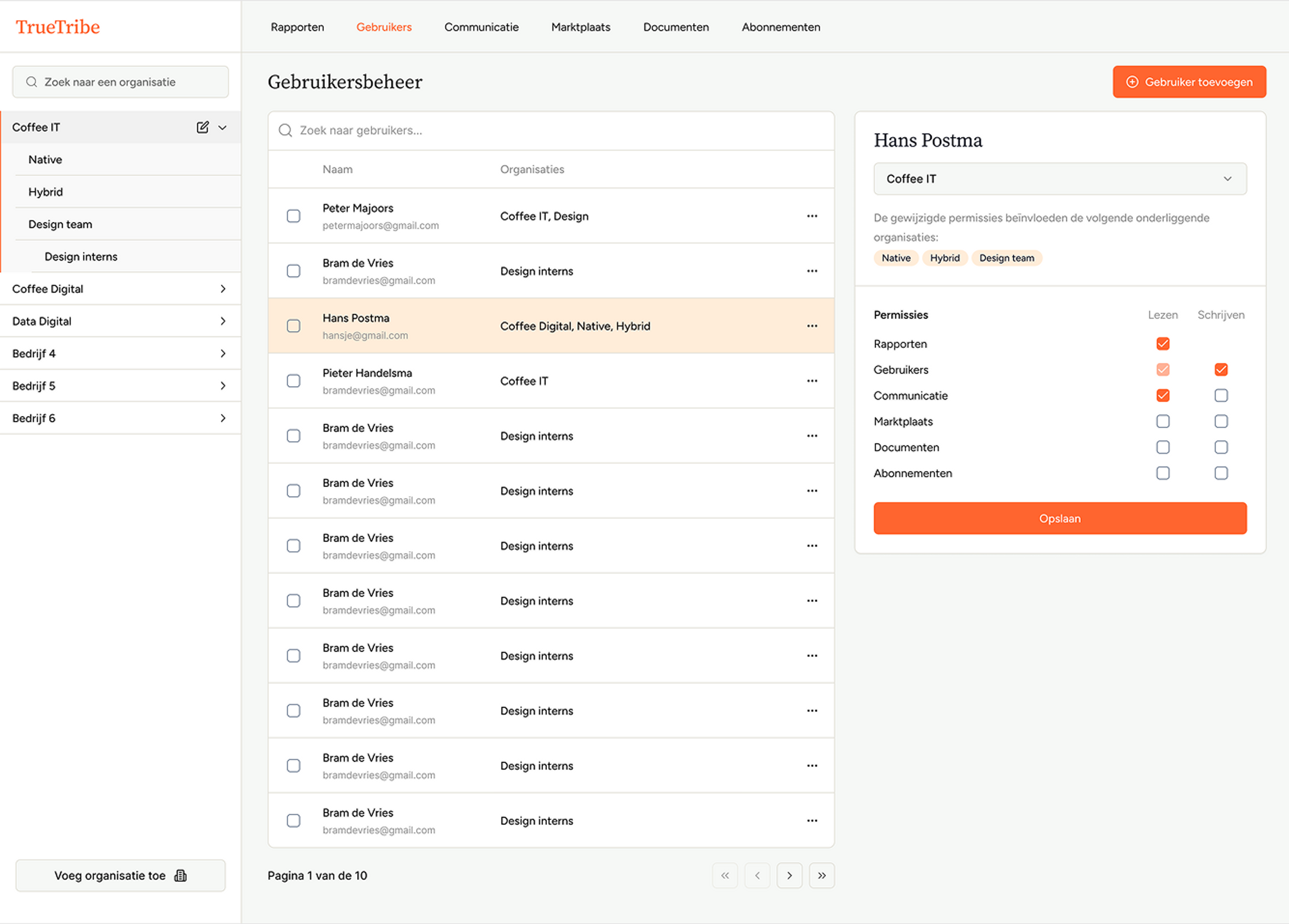This screenshot has width=1289, height=924.
Task: Click the three-dot menu on Hans Postma's row
Action: pos(812,326)
